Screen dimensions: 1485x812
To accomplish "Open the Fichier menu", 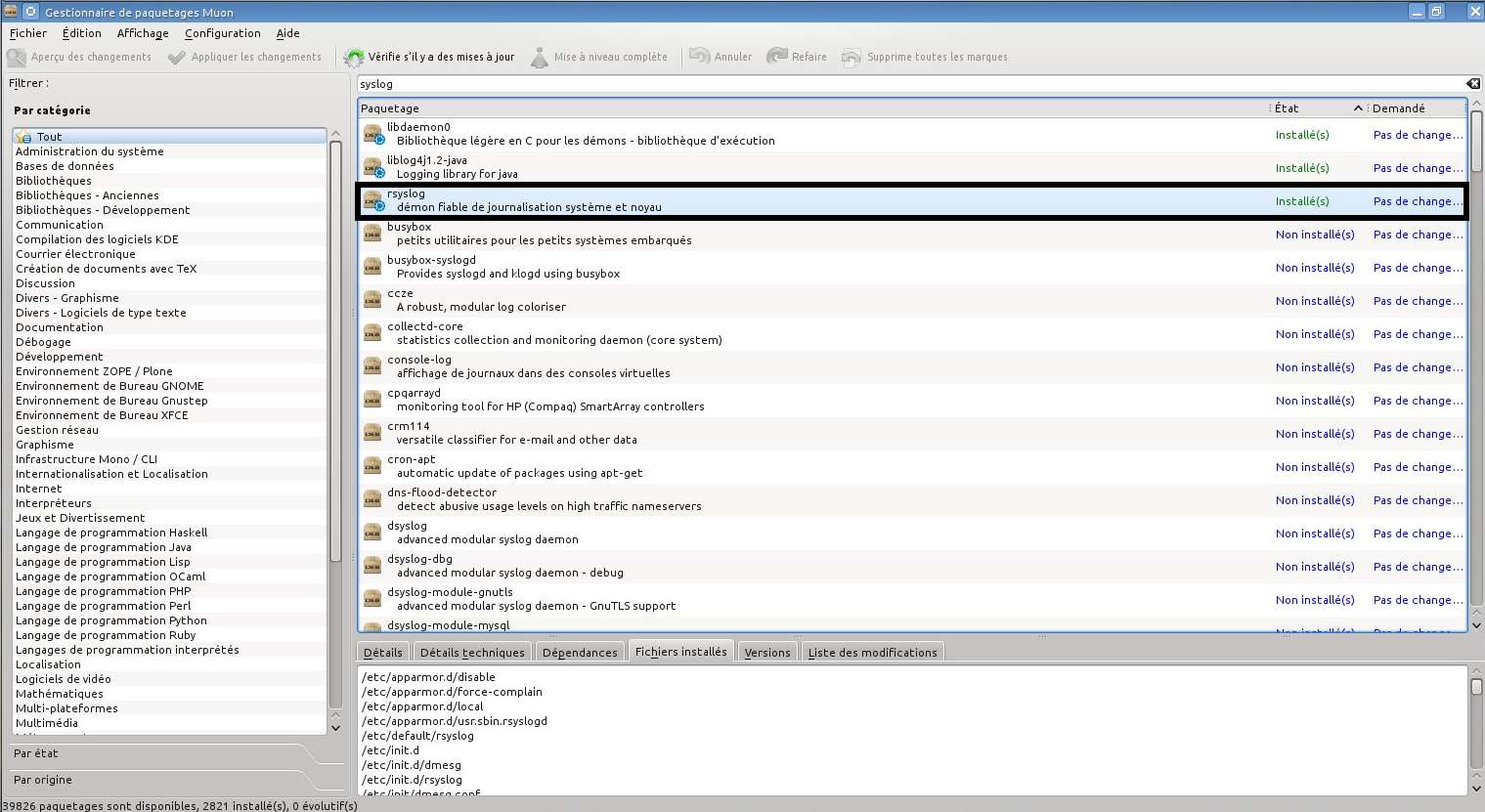I will coord(27,32).
